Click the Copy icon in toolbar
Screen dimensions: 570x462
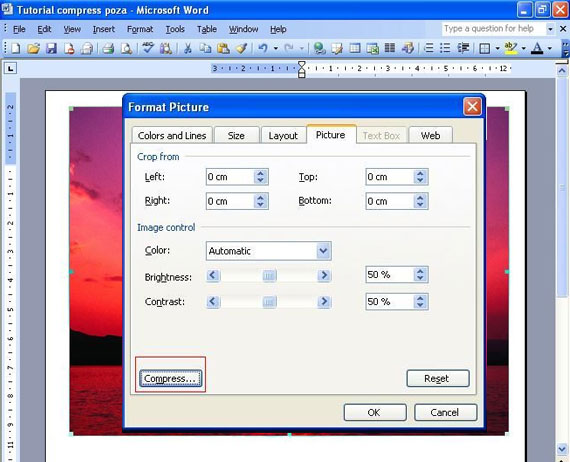(x=205, y=48)
